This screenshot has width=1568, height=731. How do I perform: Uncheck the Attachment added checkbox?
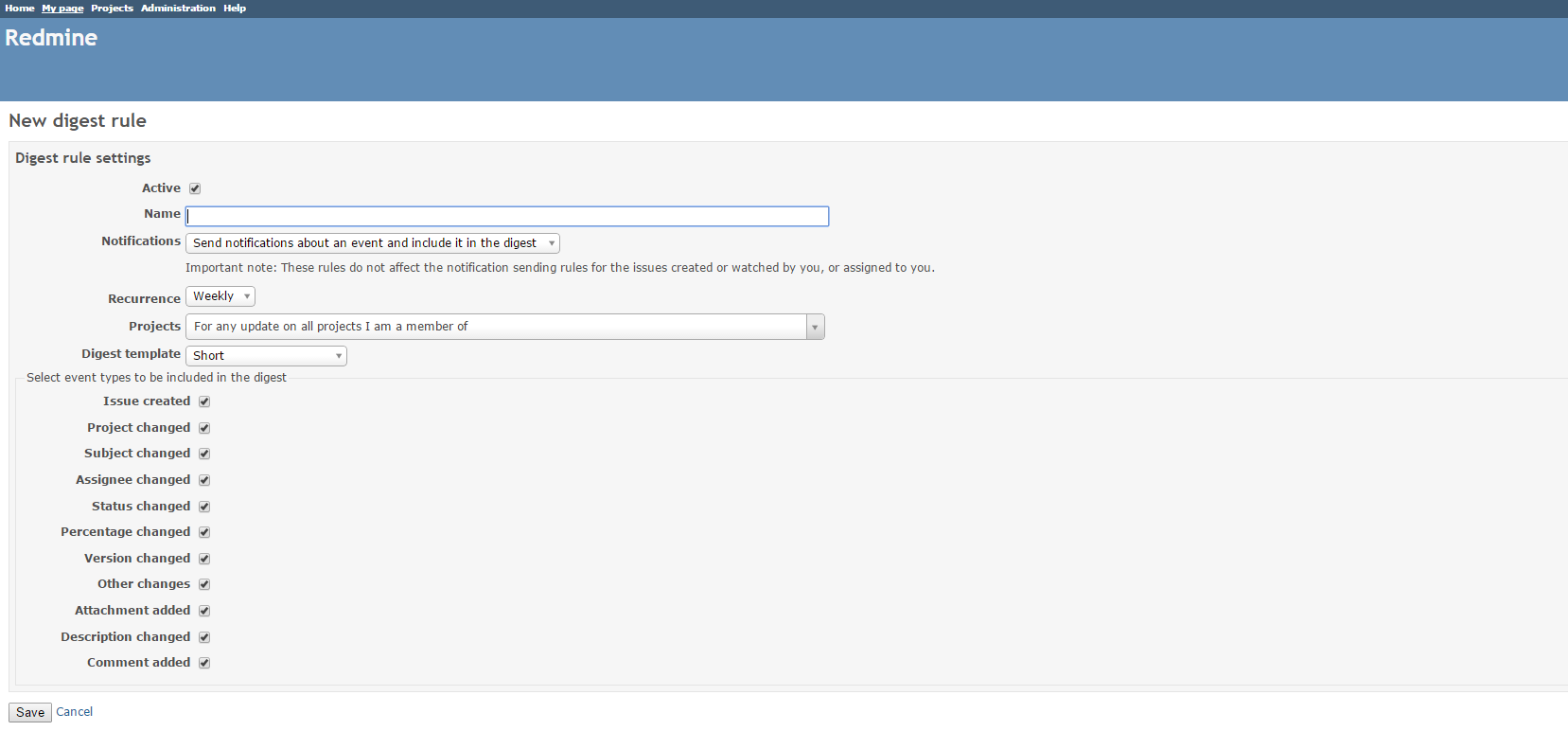click(204, 611)
